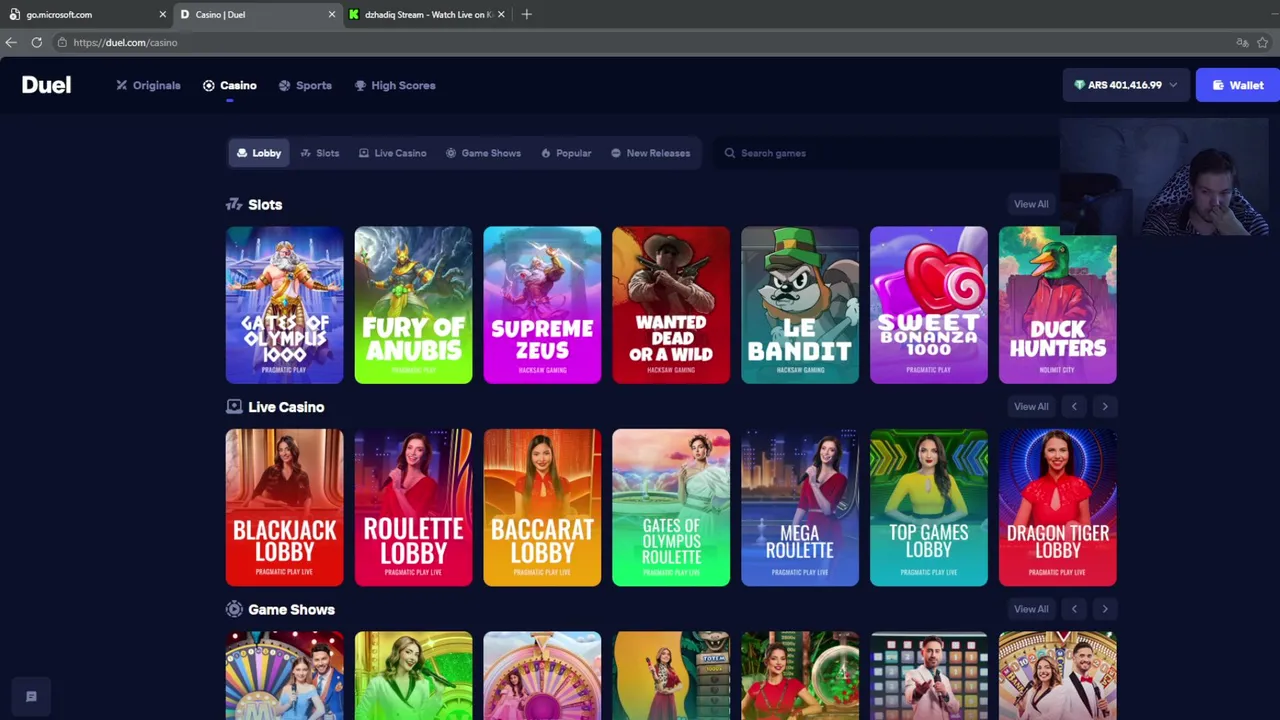
Task: Open Top Games Lobby live game
Action: click(929, 508)
